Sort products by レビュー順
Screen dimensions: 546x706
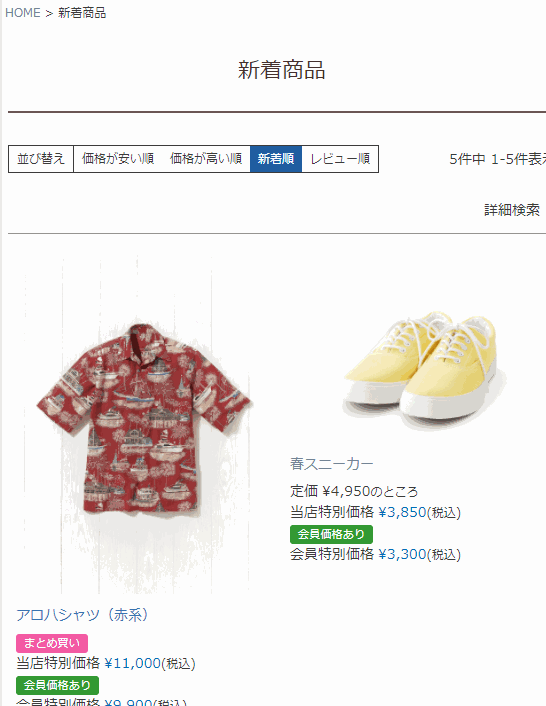340,159
